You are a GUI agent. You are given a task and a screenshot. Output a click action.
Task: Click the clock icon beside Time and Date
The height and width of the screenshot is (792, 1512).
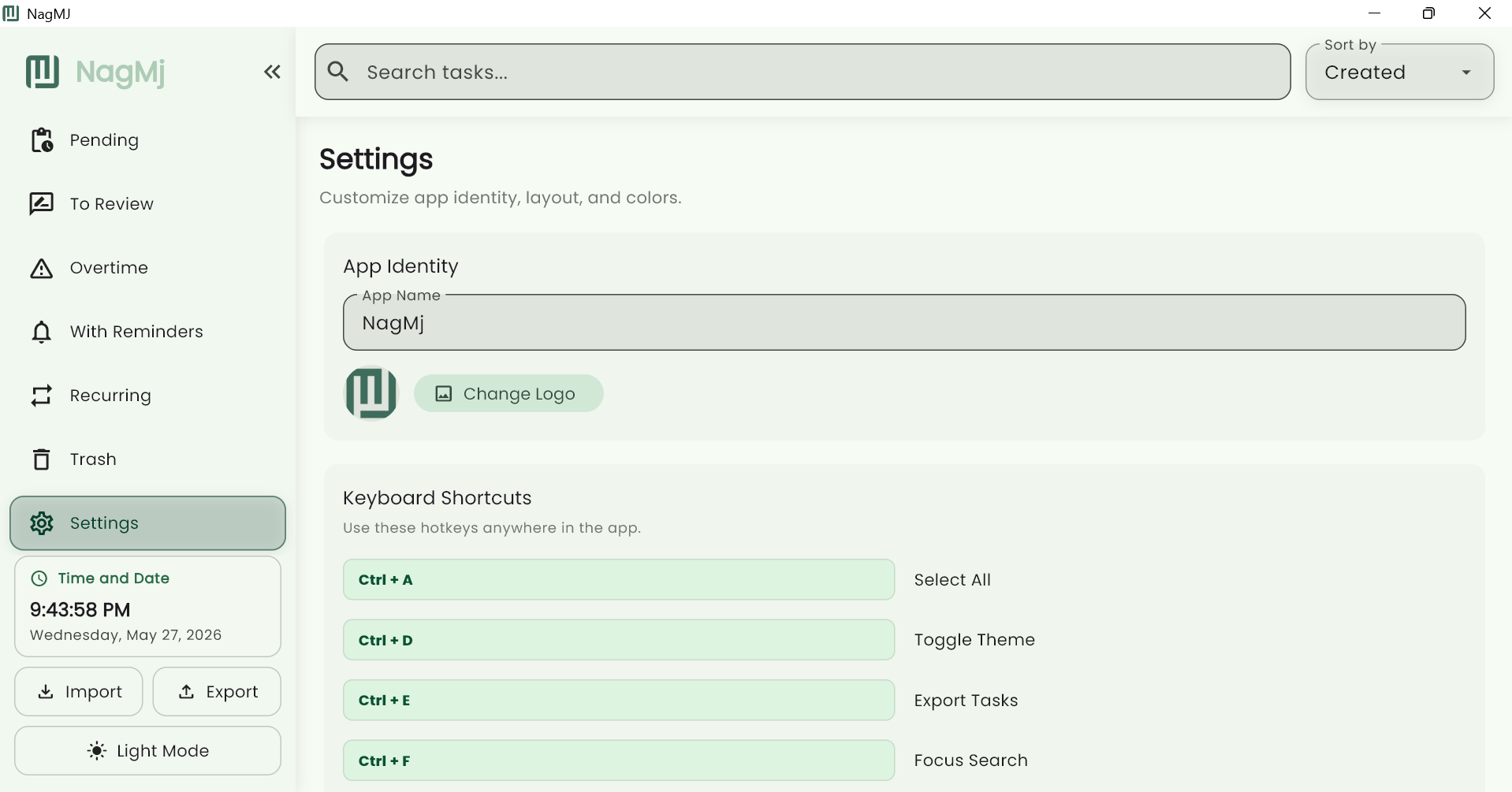point(39,578)
